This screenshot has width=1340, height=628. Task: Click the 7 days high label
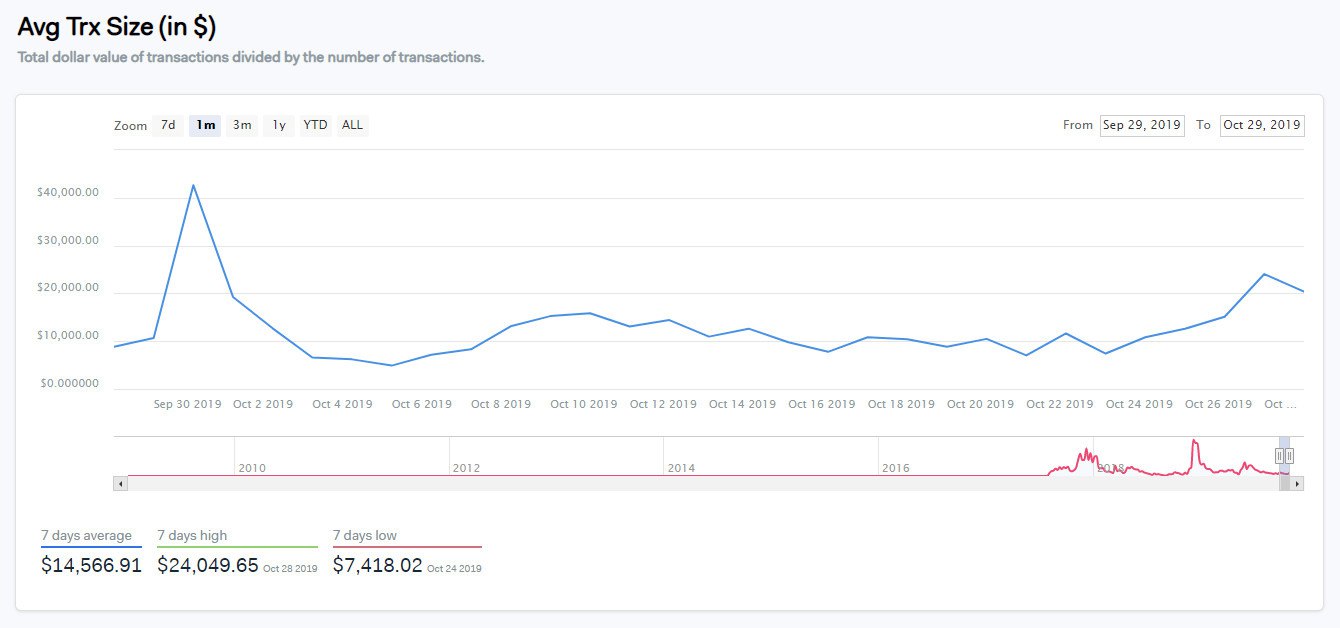pyautogui.click(x=192, y=536)
